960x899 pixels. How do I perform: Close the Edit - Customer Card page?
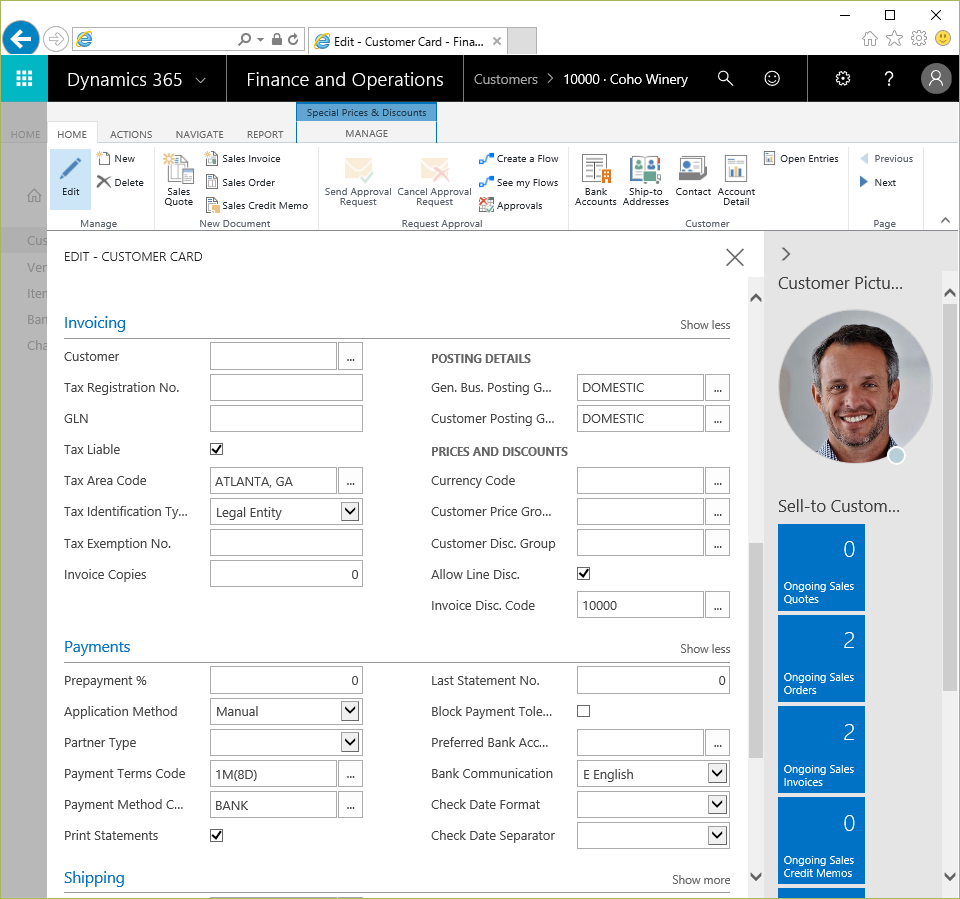[x=735, y=257]
